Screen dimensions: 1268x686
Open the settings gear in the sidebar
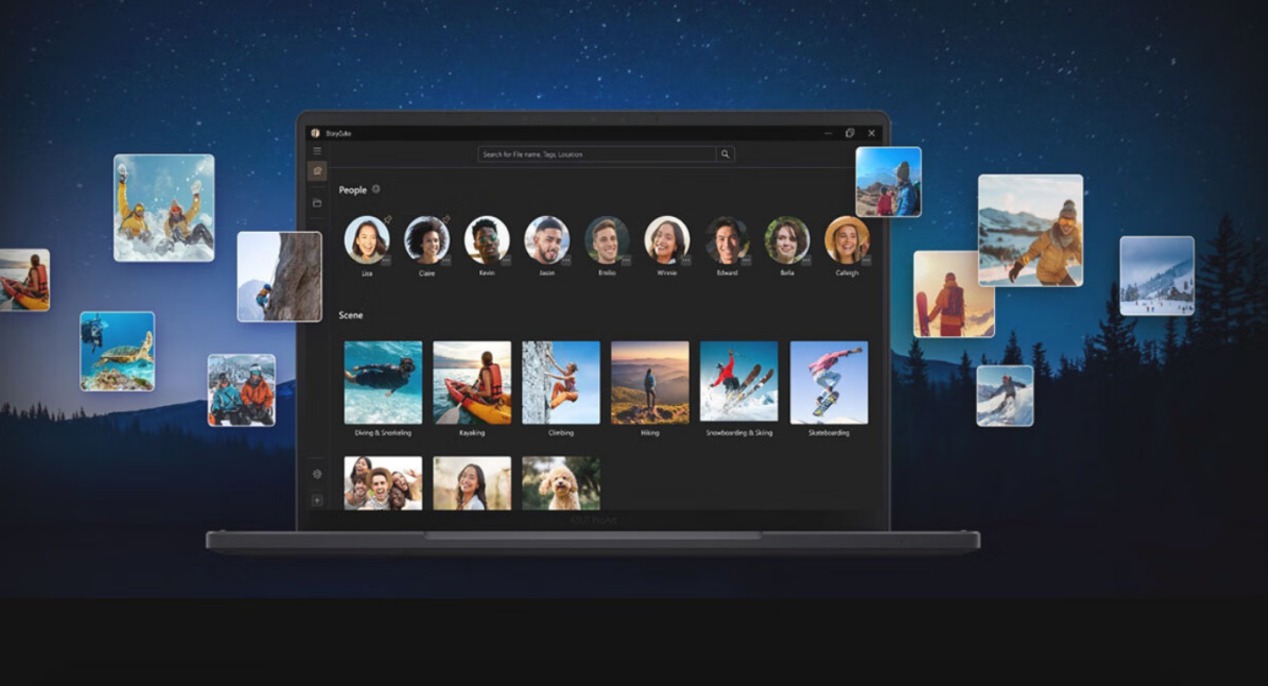(317, 474)
